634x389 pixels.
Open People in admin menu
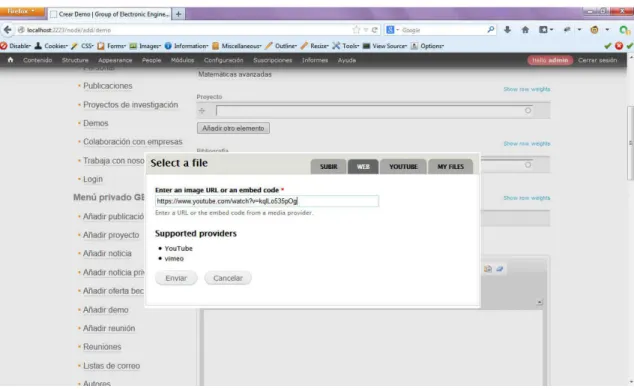coord(151,60)
